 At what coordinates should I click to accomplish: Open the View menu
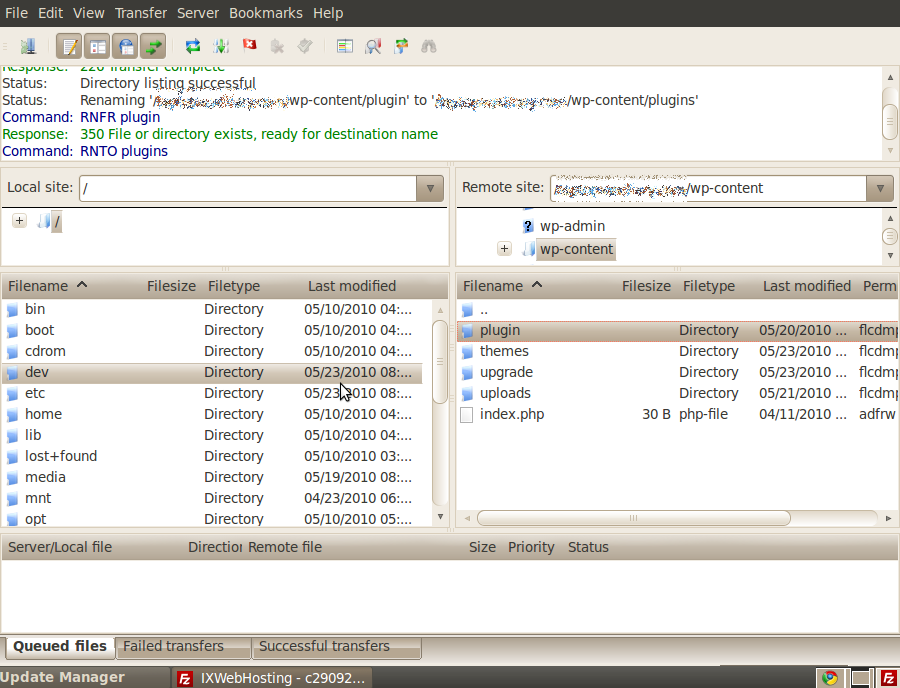pos(89,13)
